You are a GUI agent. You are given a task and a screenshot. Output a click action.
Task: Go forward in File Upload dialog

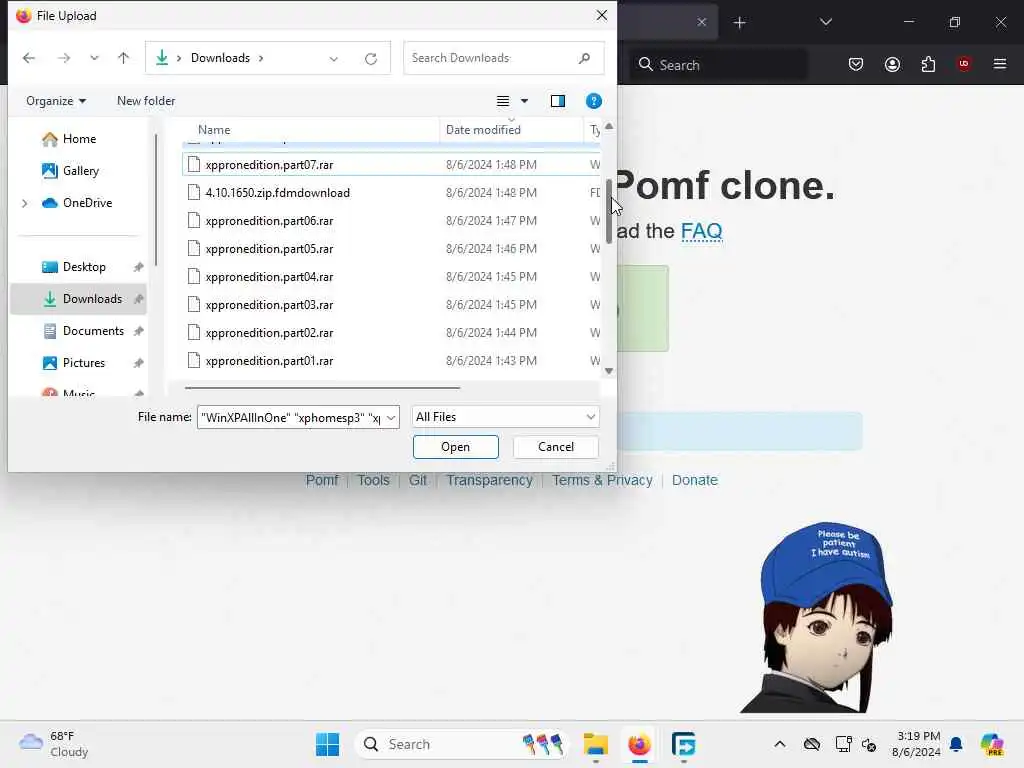(x=63, y=58)
